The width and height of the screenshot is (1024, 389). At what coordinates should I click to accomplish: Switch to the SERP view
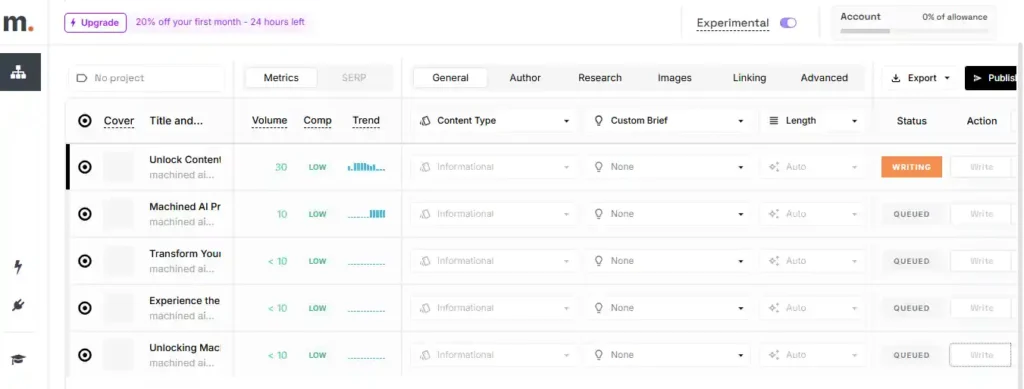(354, 78)
